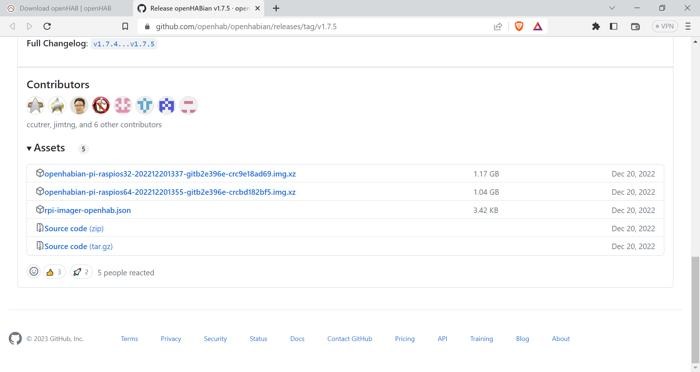Open the Docs footer link
Viewport: 700px width, 372px height.
coord(297,339)
